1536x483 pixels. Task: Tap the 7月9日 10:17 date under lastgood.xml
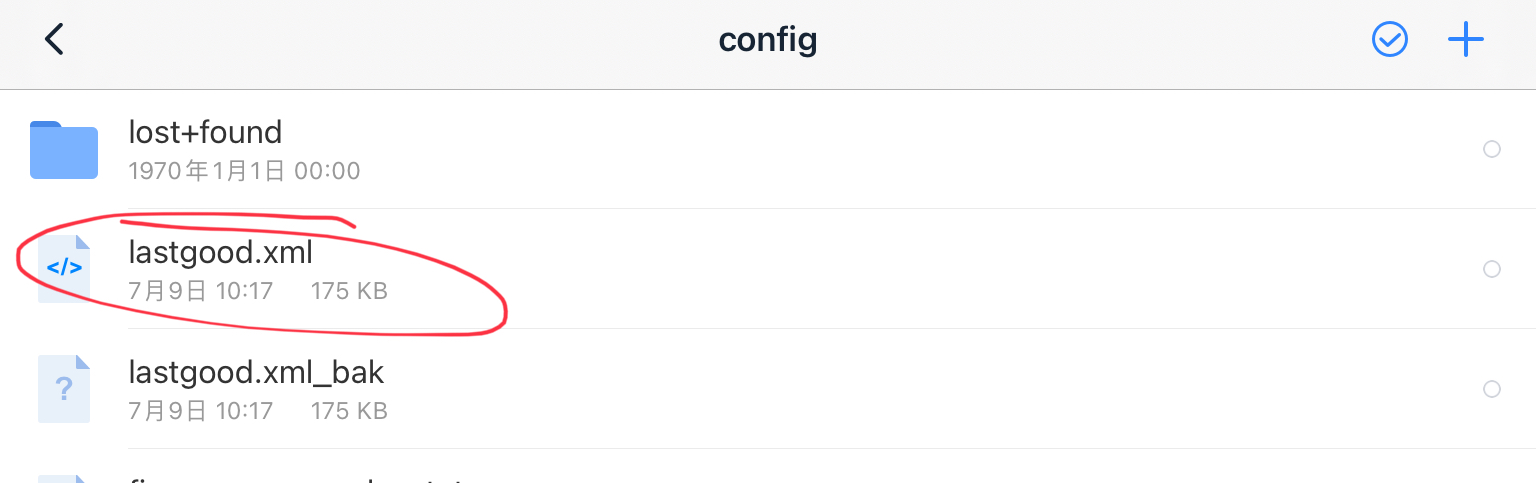click(201, 291)
